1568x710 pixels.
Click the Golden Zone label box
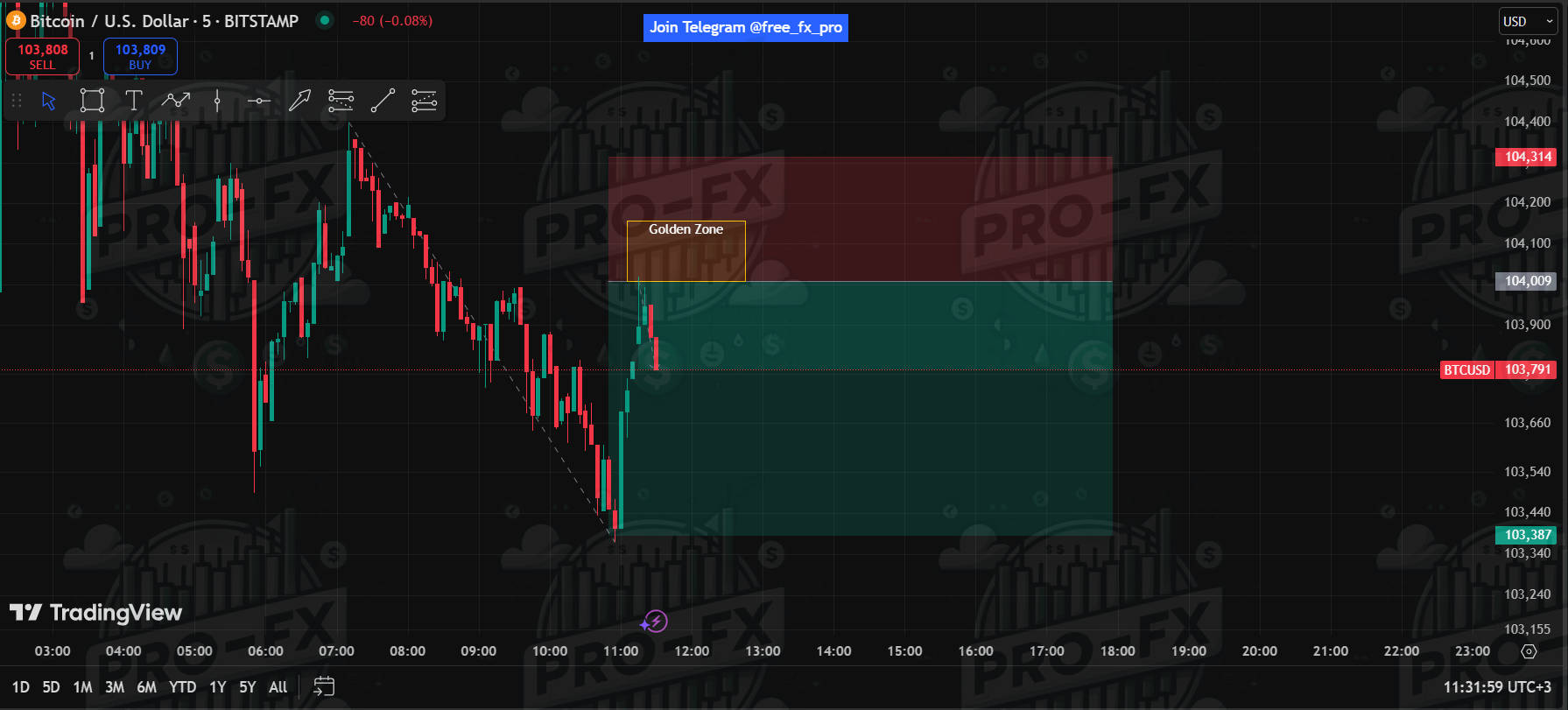click(x=686, y=251)
